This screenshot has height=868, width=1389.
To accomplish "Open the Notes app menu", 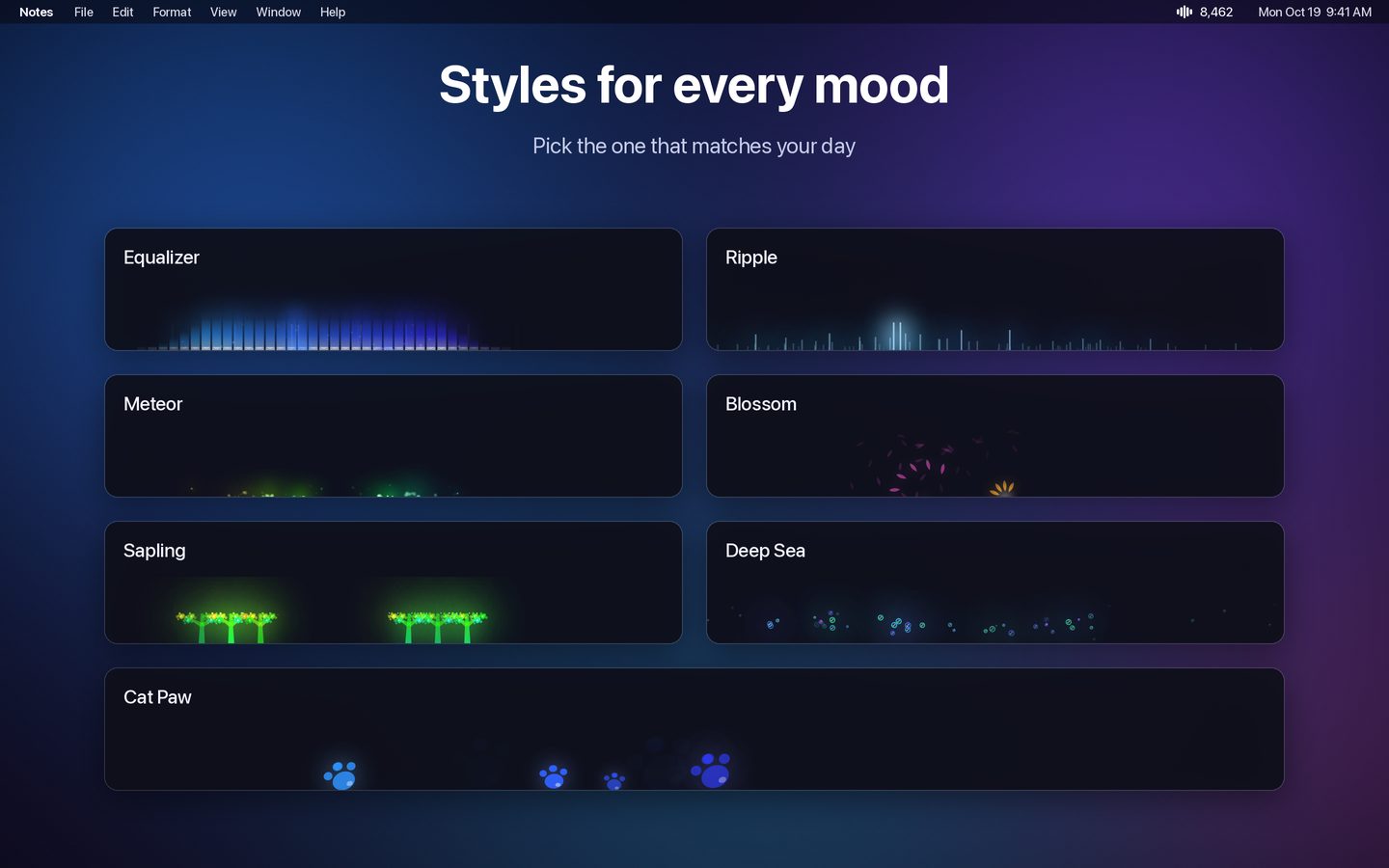I will tap(36, 12).
